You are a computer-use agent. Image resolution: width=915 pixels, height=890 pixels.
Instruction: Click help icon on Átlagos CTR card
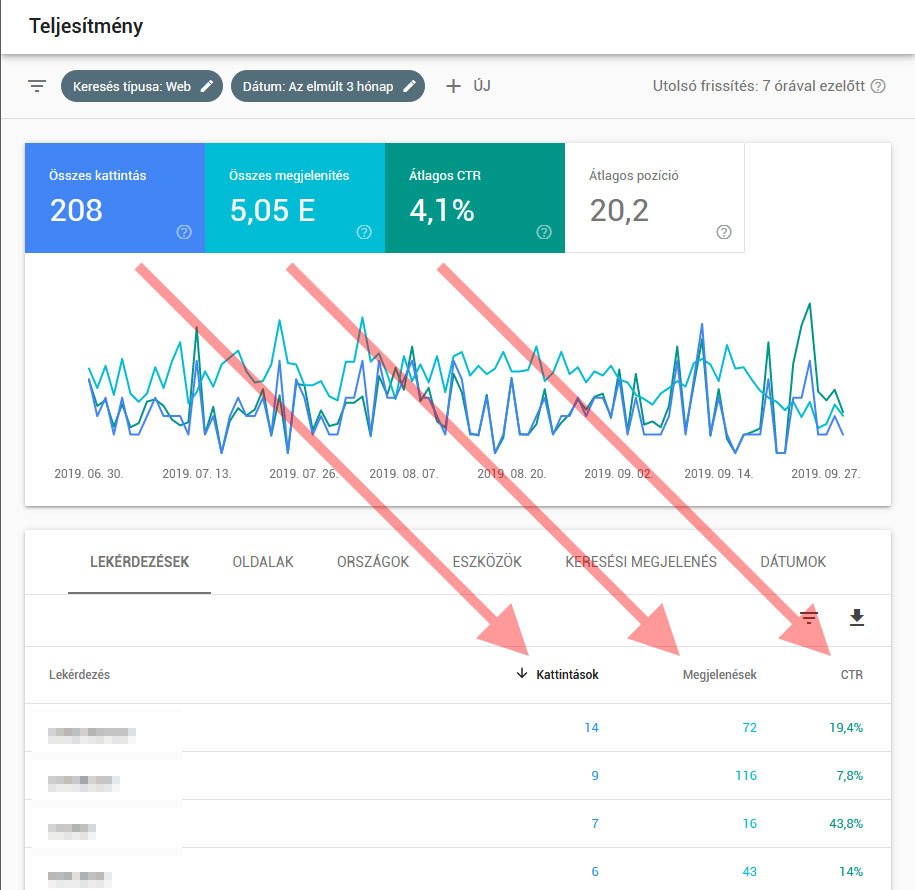[544, 232]
